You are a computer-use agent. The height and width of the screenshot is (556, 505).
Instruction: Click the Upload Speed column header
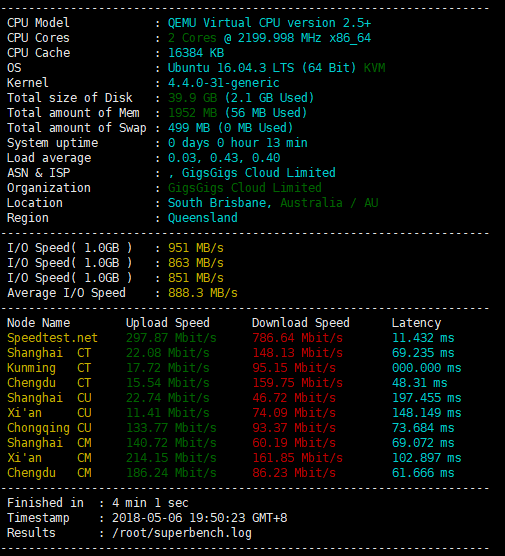pos(168,323)
